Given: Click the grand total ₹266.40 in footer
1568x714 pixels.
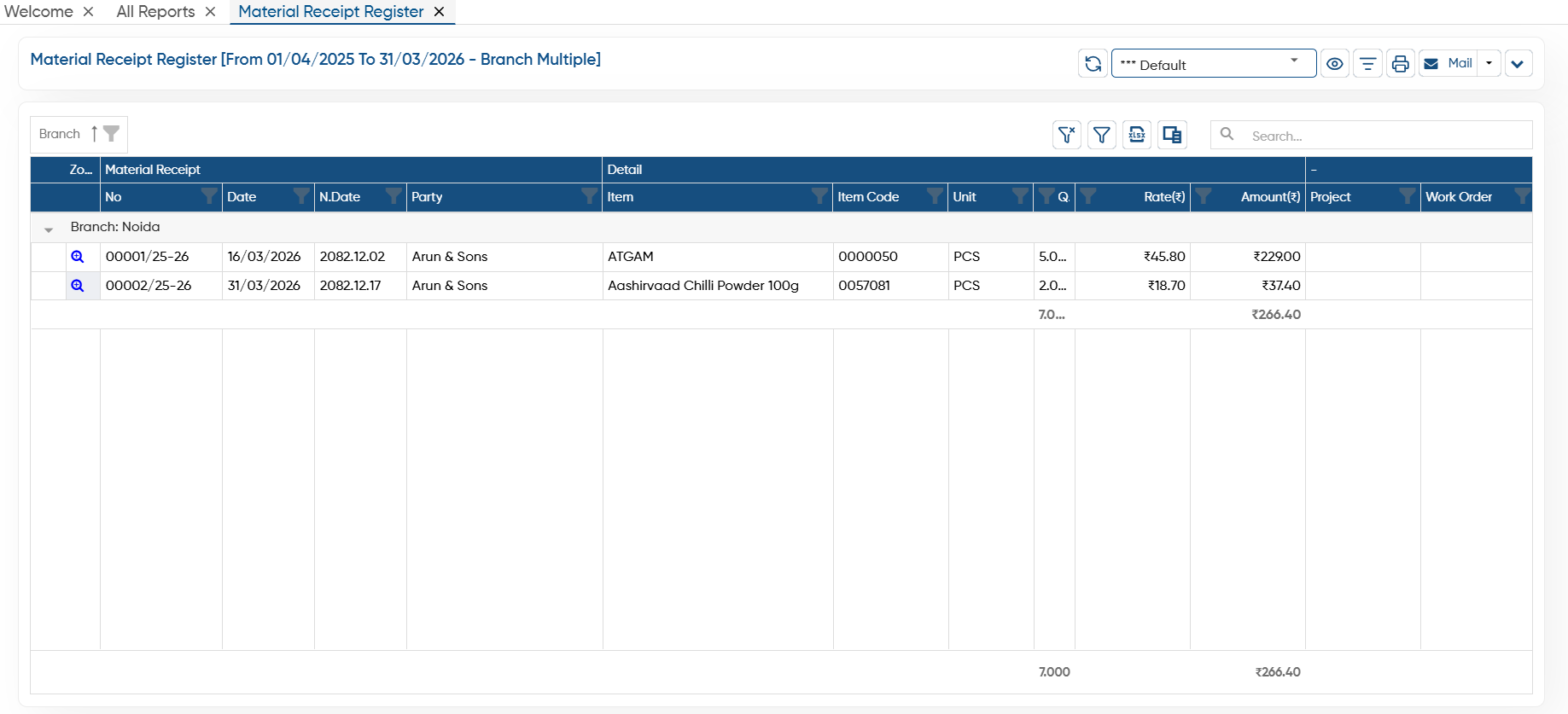Looking at the screenshot, I should [x=1278, y=672].
